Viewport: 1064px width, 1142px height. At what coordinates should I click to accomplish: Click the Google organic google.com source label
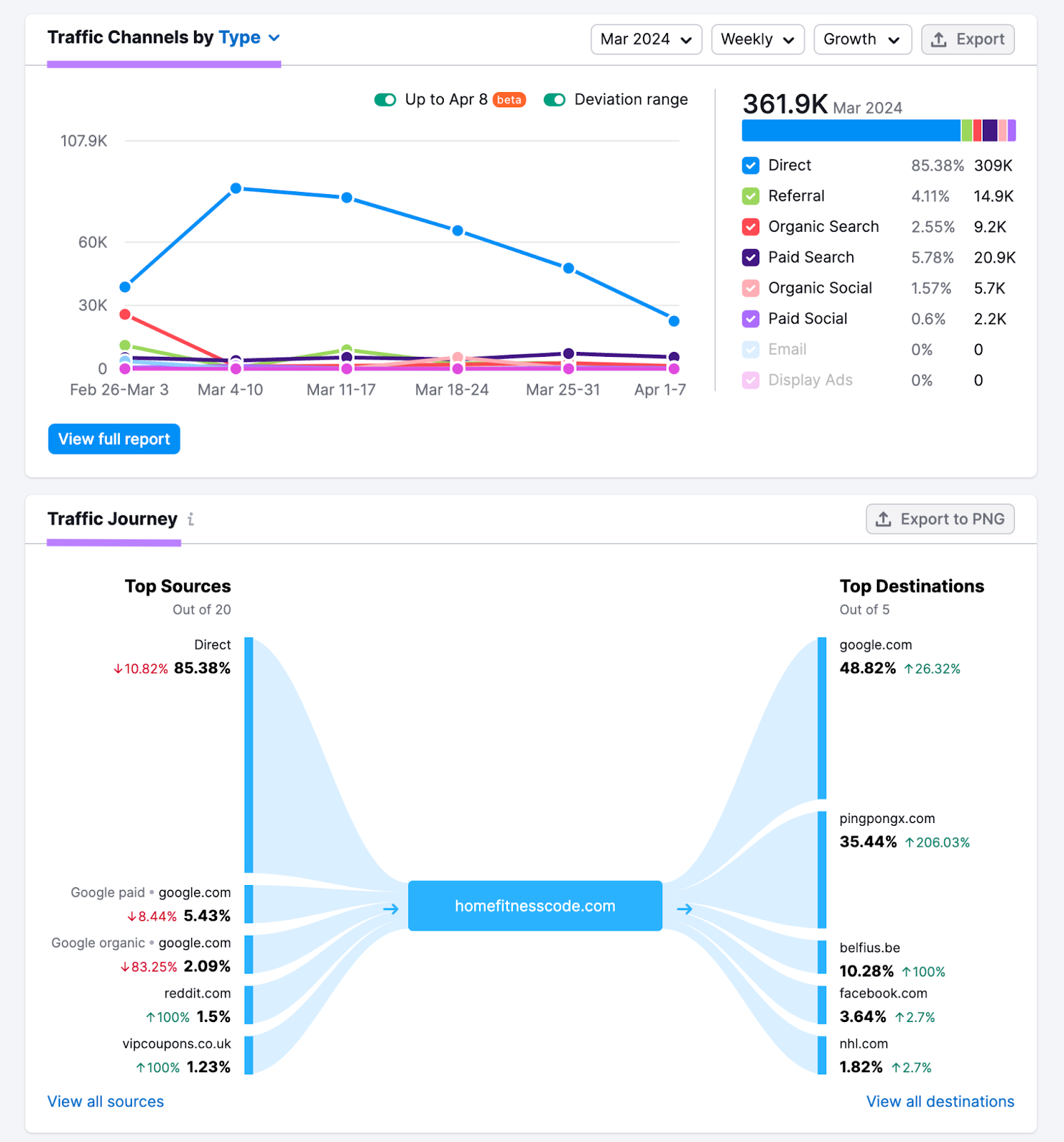pos(141,944)
